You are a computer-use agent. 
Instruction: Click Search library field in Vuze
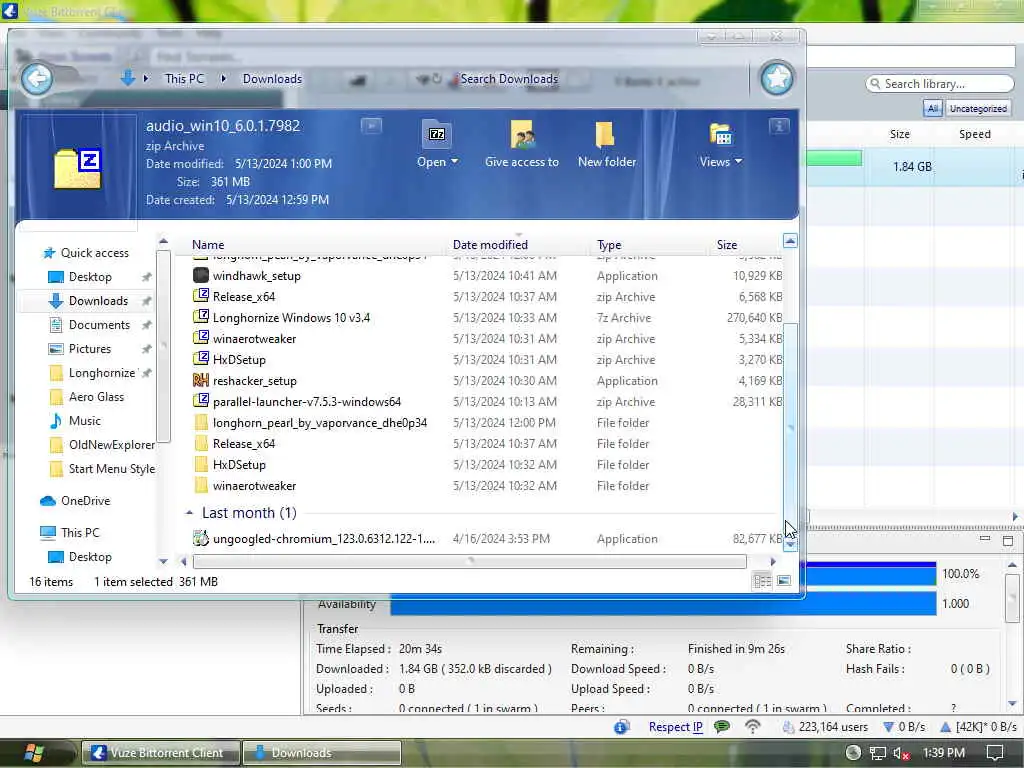(x=940, y=84)
